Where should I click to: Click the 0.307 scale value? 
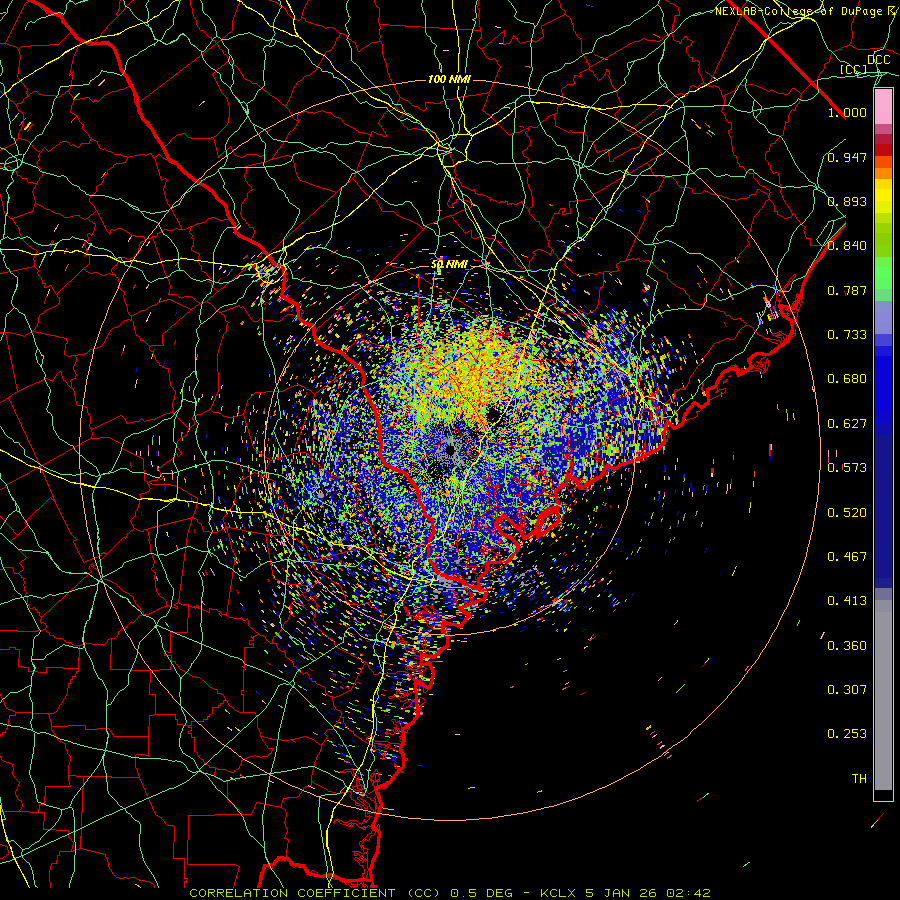click(847, 690)
